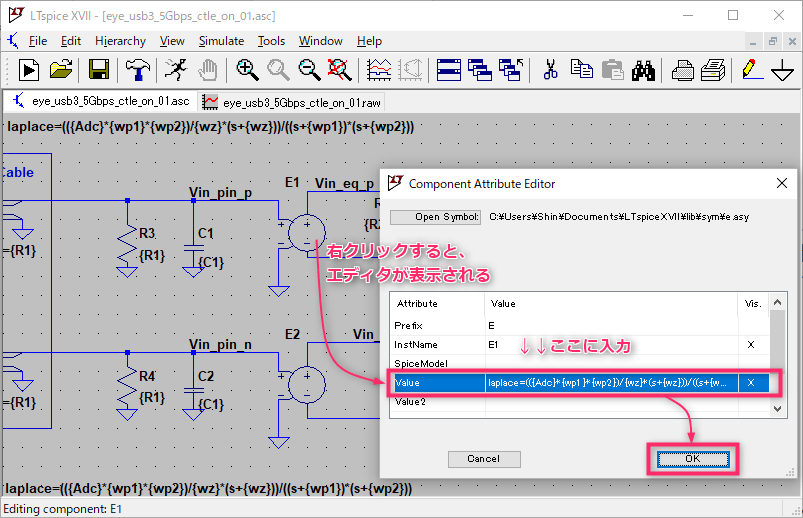
Task: Open Print Setup icon
Action: 713,70
